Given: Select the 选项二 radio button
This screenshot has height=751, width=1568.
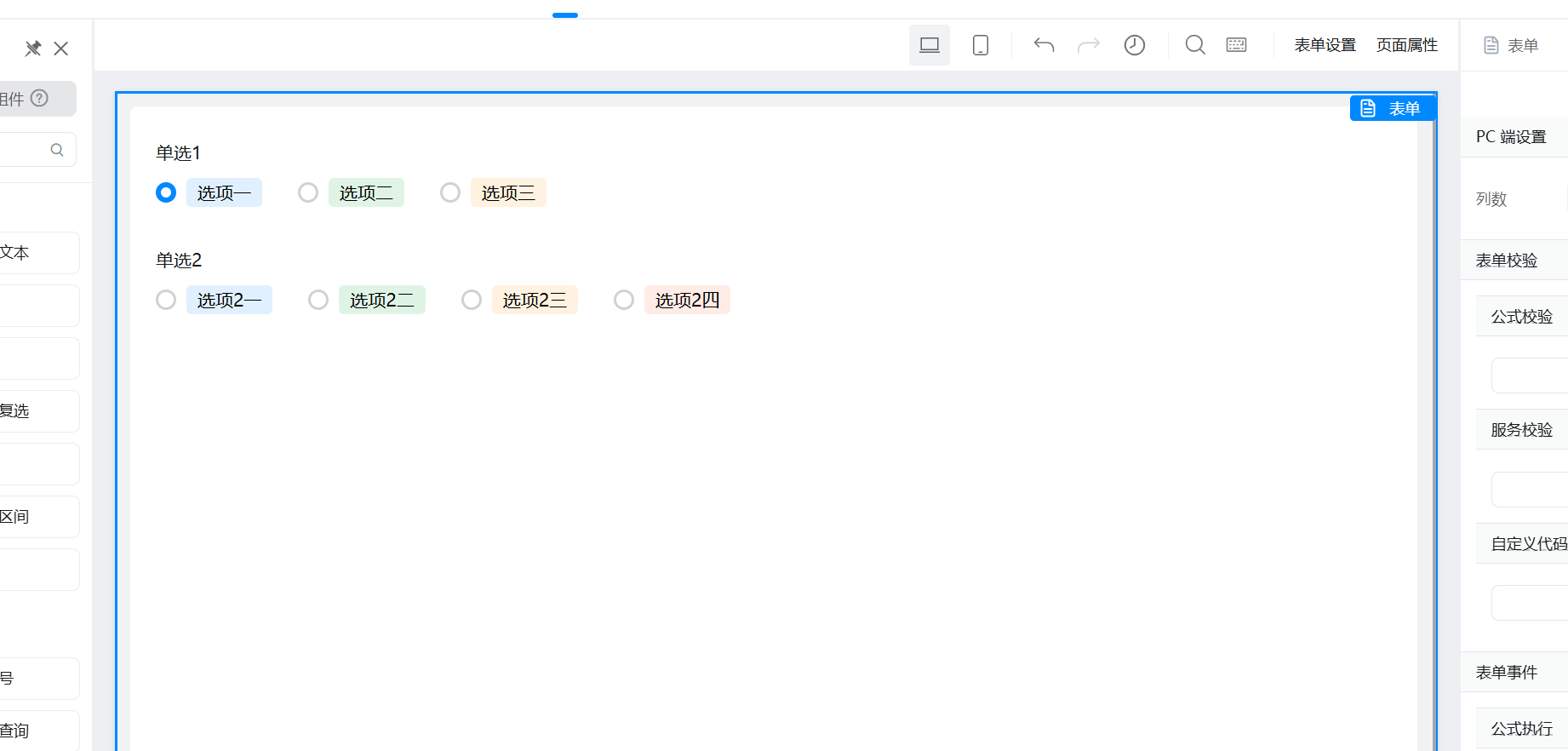Looking at the screenshot, I should [308, 192].
